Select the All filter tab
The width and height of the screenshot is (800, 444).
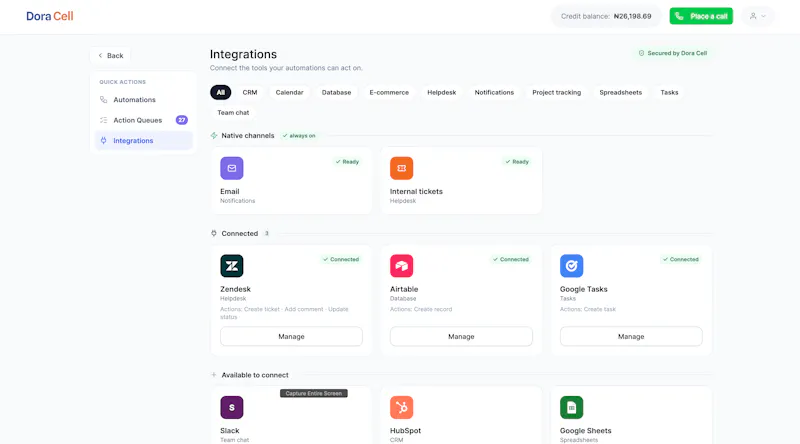(220, 92)
